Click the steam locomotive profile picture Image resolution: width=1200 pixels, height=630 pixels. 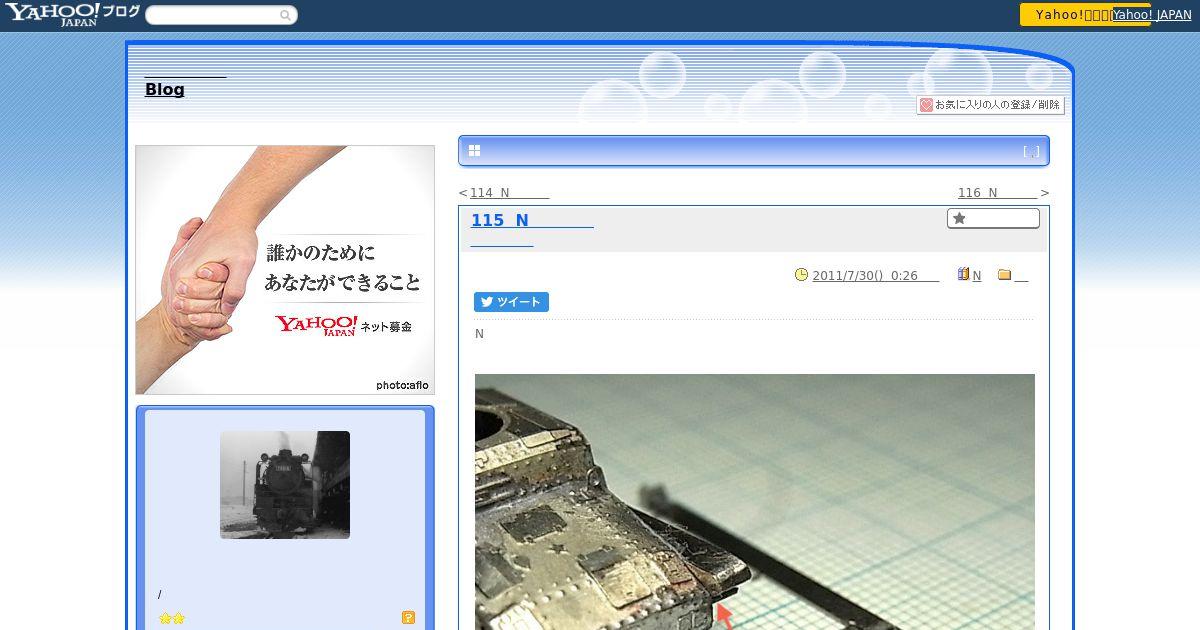pyautogui.click(x=285, y=485)
